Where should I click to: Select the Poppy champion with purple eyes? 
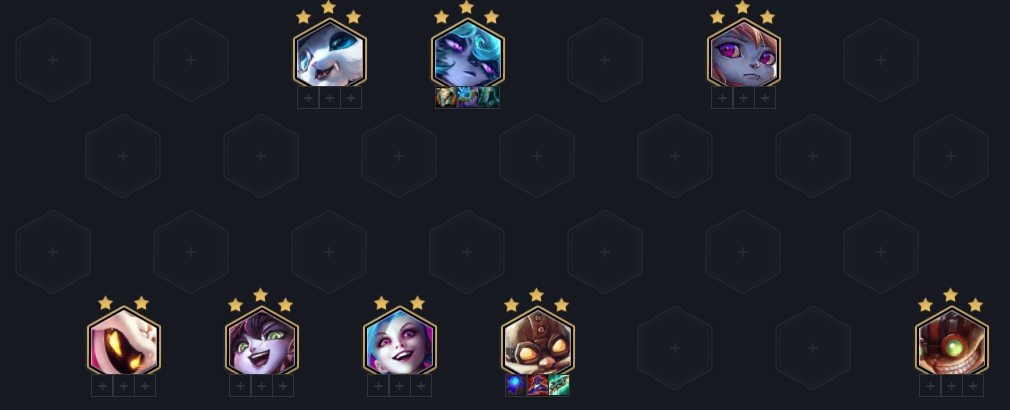point(743,53)
